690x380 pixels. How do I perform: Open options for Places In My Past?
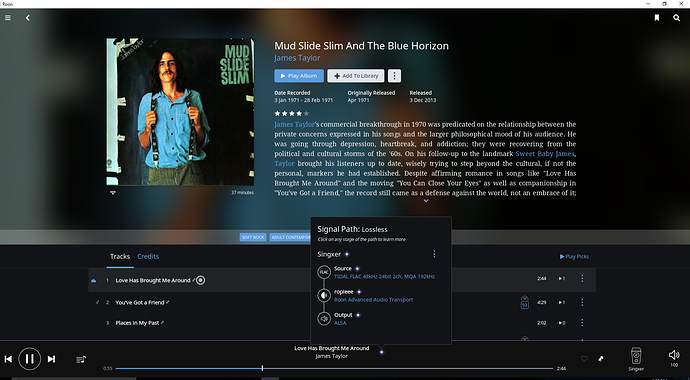(582, 322)
